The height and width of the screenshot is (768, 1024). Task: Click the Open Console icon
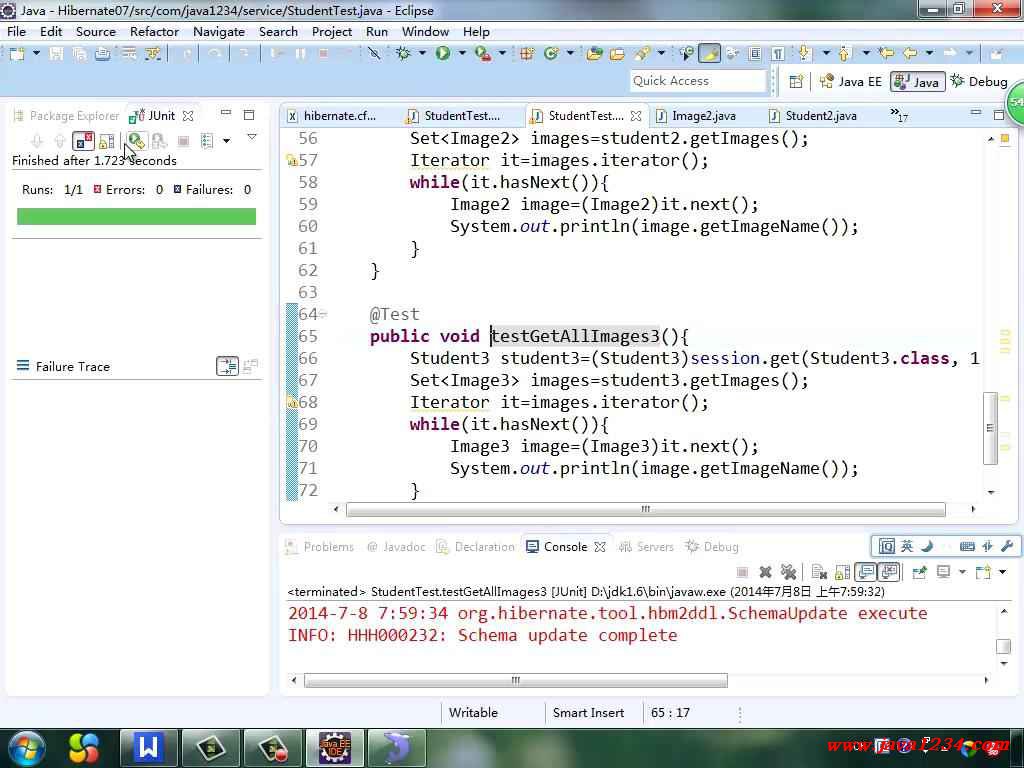pyautogui.click(x=983, y=572)
